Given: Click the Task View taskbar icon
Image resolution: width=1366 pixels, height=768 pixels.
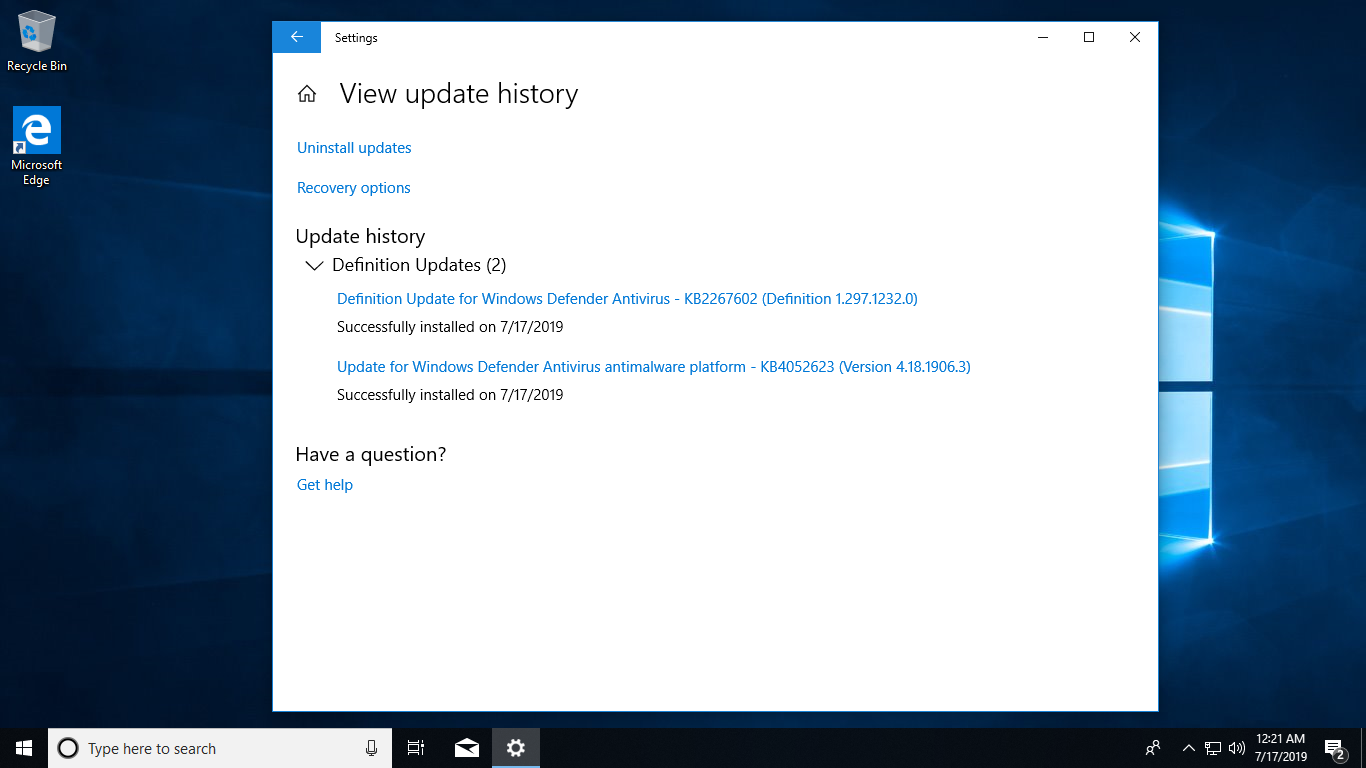Looking at the screenshot, I should [416, 748].
